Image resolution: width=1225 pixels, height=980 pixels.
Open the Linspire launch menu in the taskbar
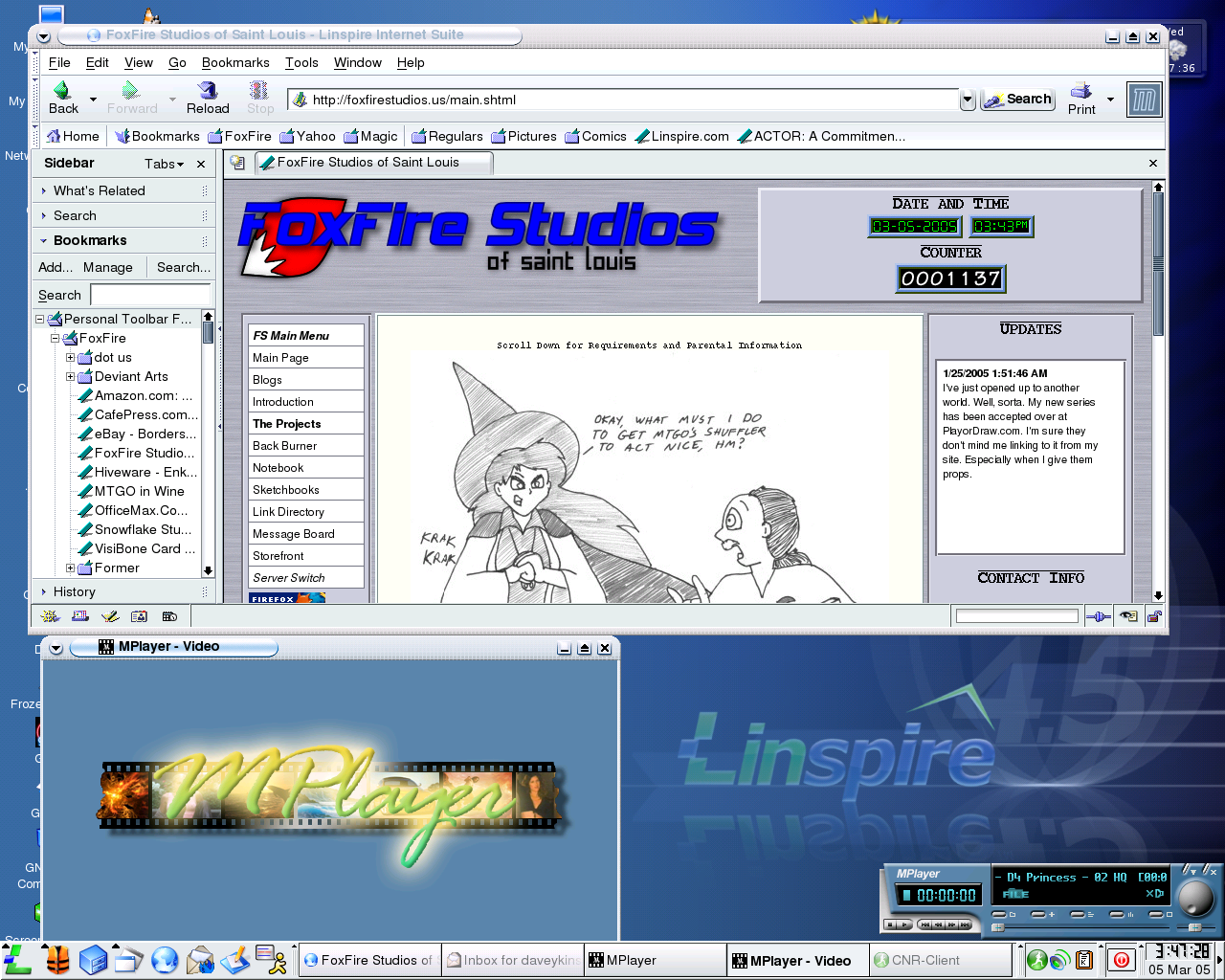coord(17,960)
